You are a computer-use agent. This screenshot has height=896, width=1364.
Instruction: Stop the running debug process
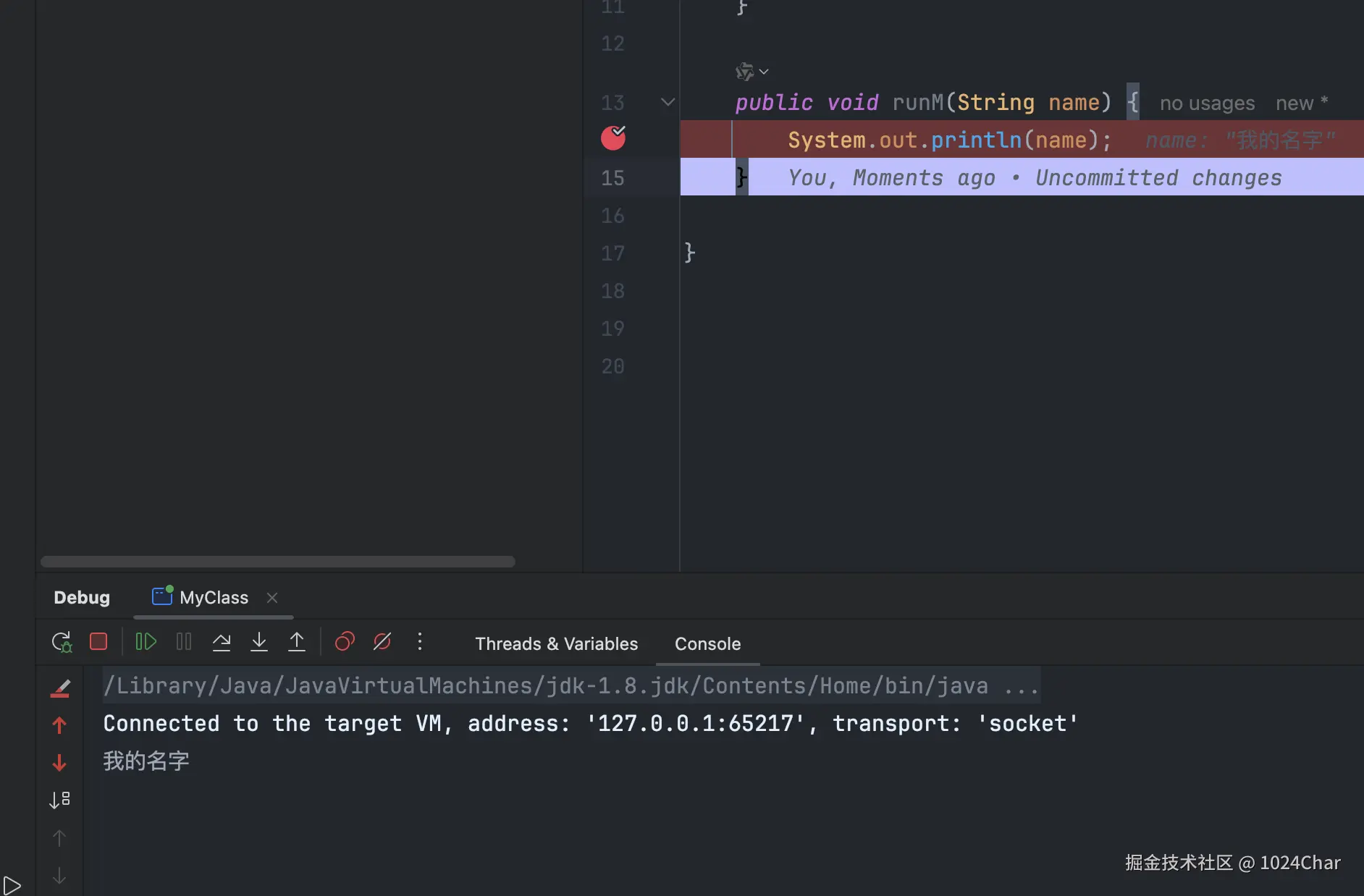coord(98,642)
